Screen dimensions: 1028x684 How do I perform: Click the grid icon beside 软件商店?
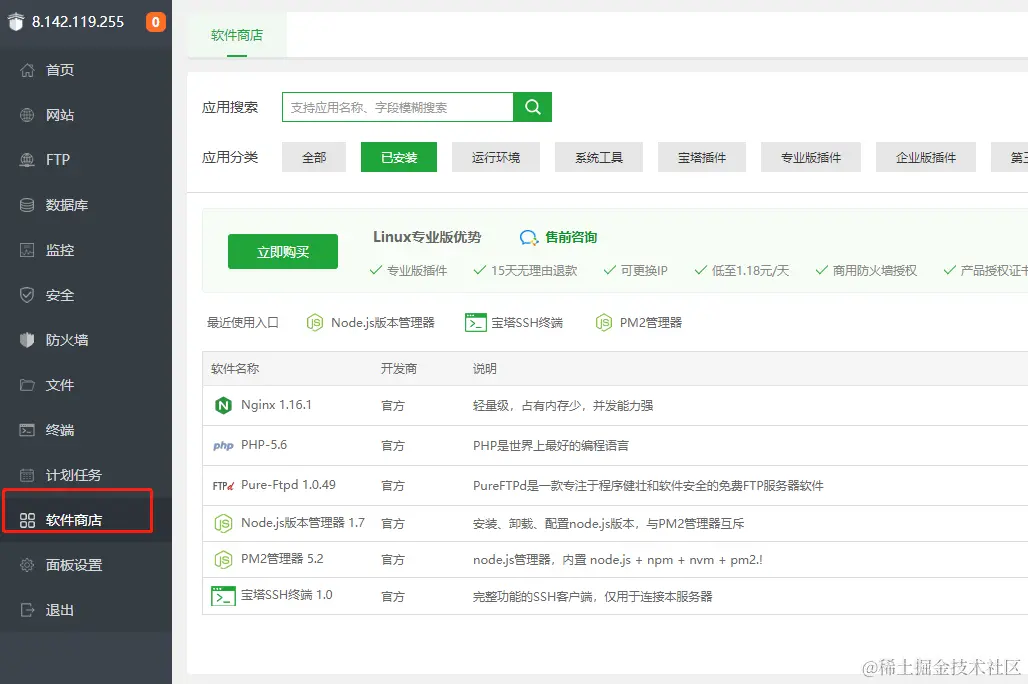27,520
